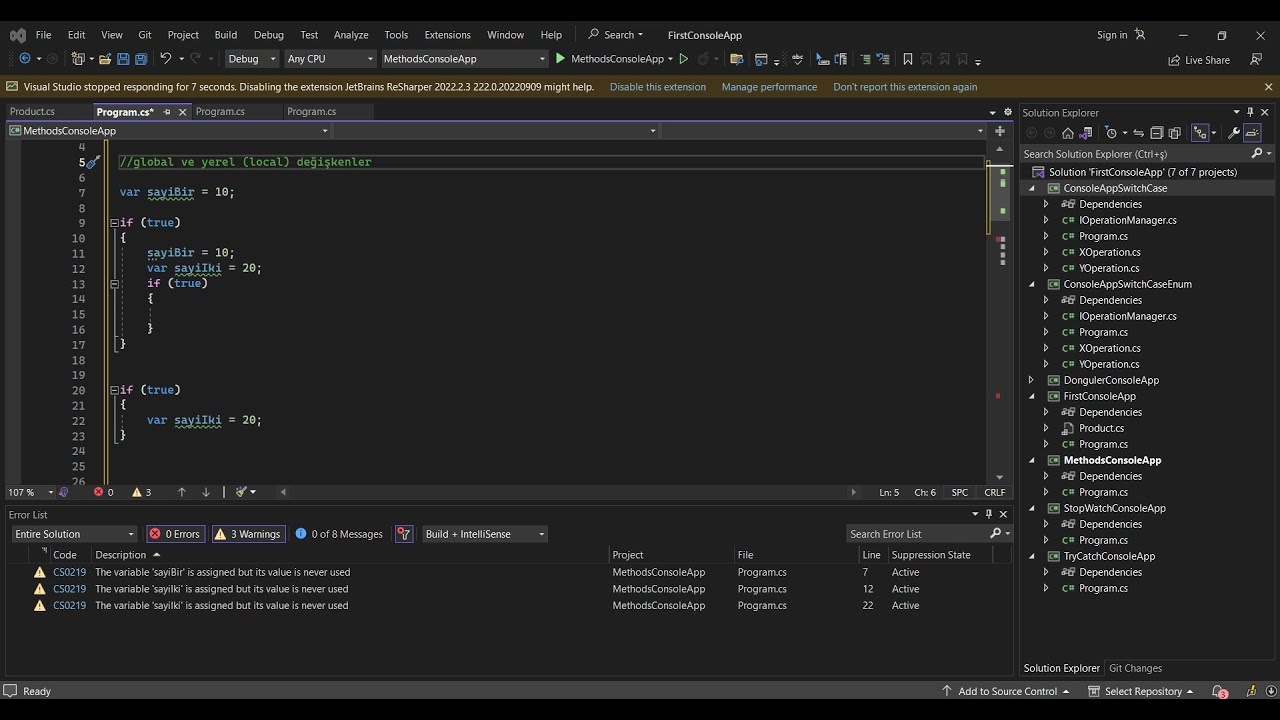Viewport: 1280px width, 720px height.
Task: Open the 107 % zoom dropdown
Action: [30, 492]
